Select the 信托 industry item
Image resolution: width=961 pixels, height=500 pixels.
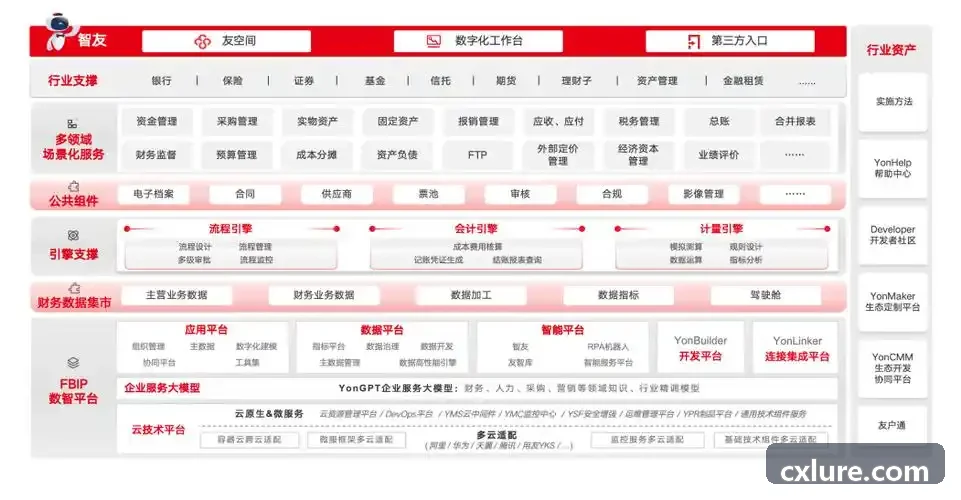[440, 80]
